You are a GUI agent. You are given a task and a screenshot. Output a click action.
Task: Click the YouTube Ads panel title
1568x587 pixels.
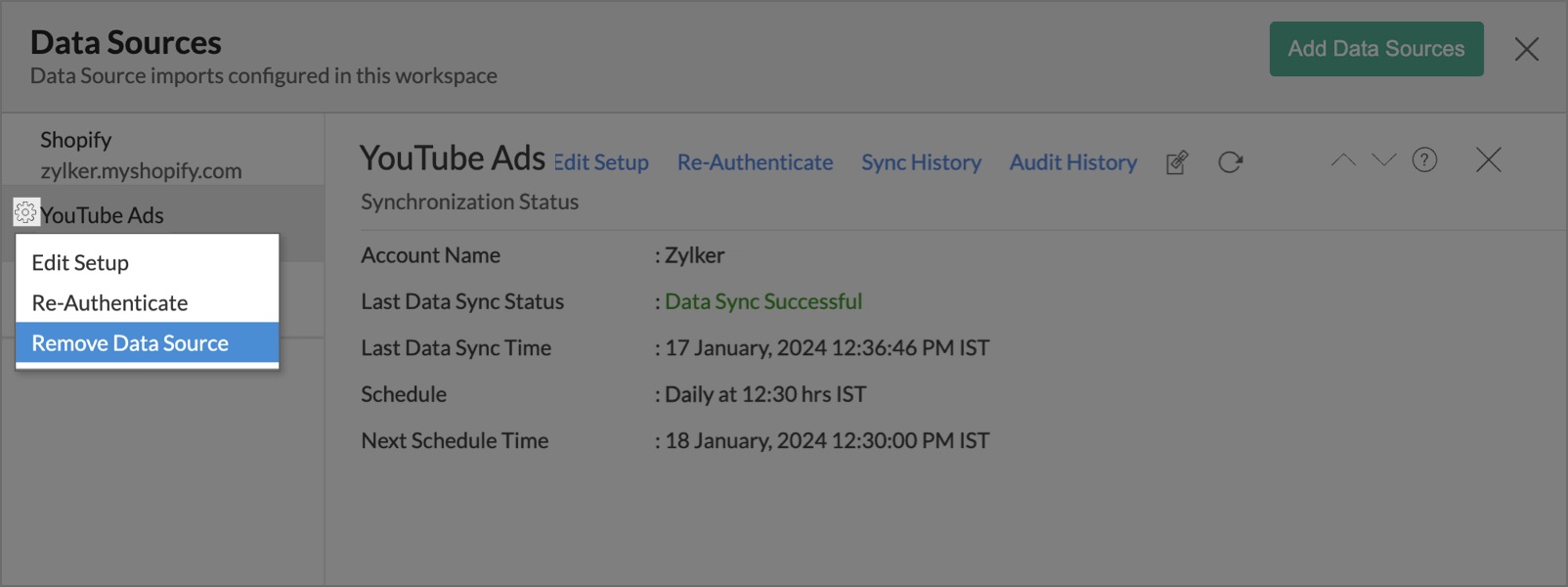point(453,158)
